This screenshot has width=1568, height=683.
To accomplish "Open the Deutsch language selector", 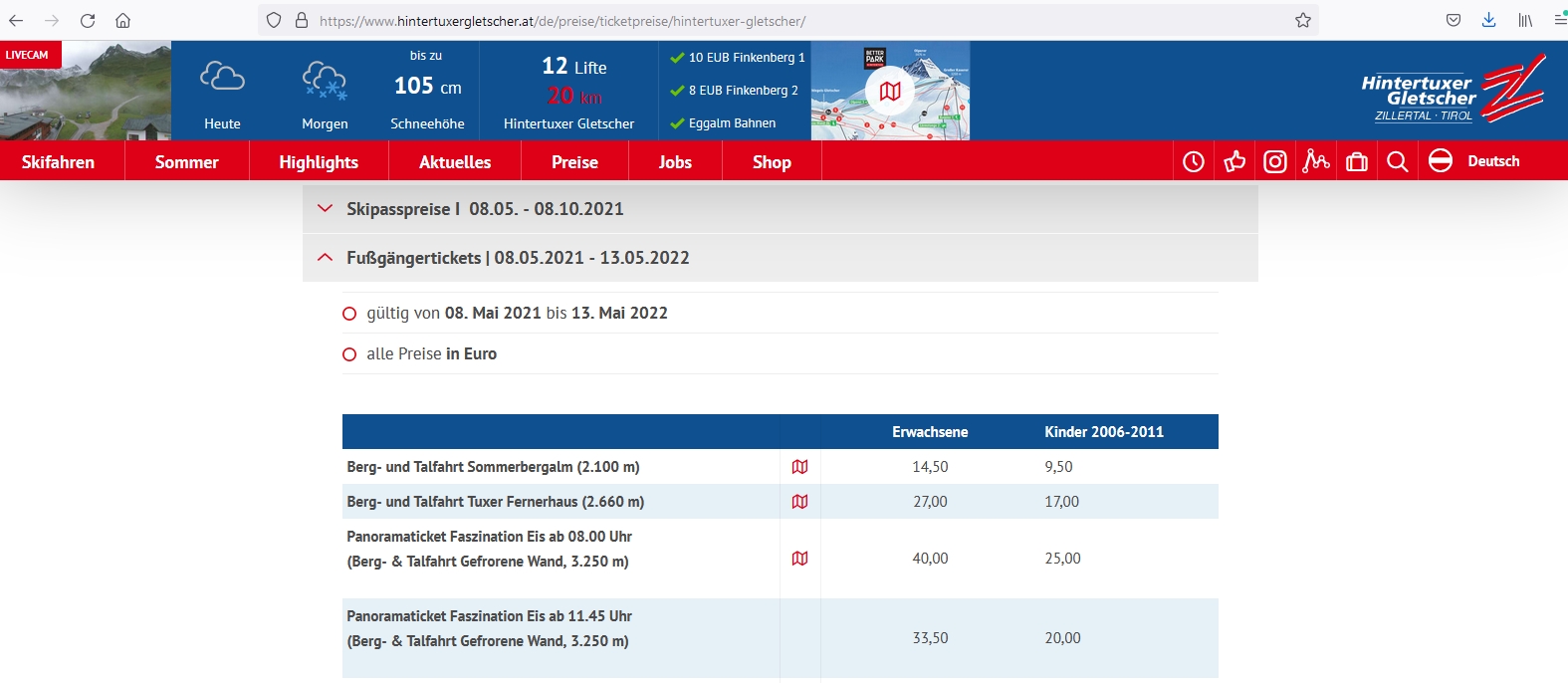I will pos(1474,161).
